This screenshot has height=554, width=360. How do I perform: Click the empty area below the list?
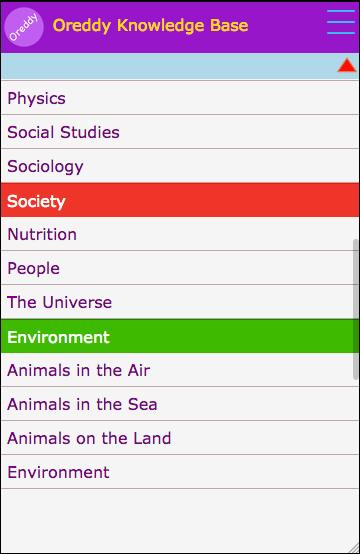click(x=180, y=520)
